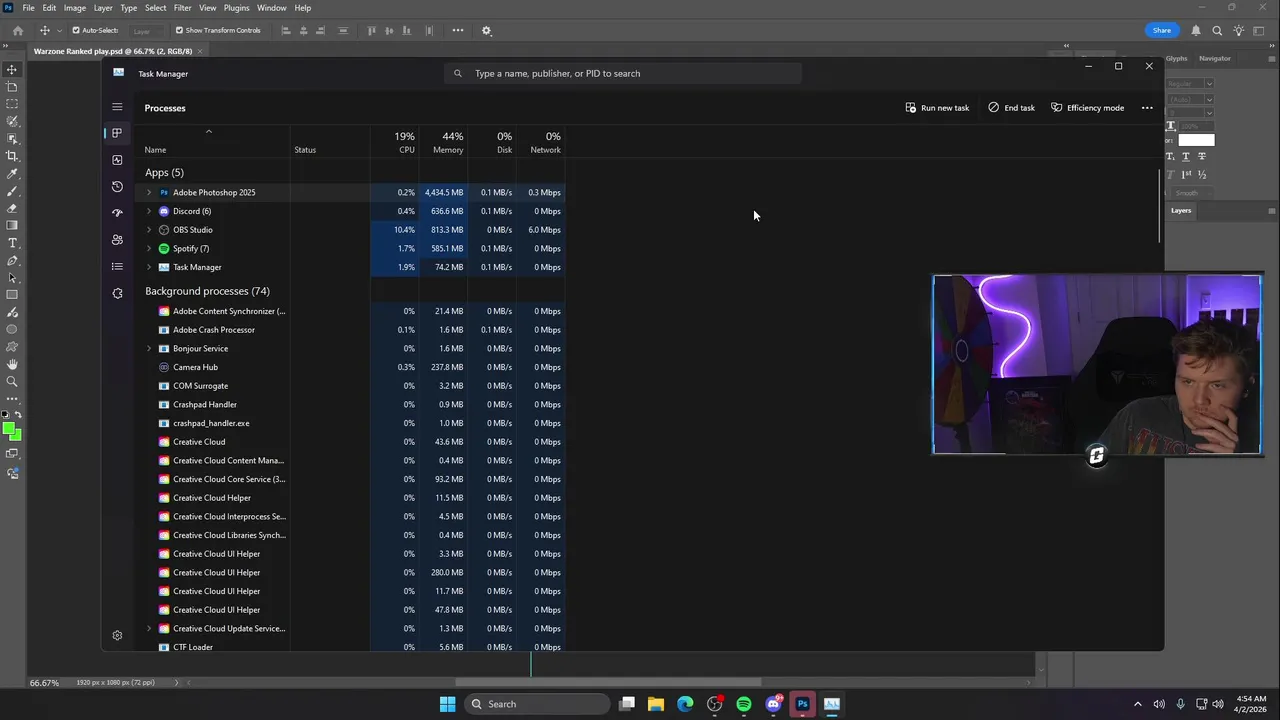Screen dimensions: 1280x720
Task: Open Task Manager navigation hamburger menu
Action: tap(117, 107)
